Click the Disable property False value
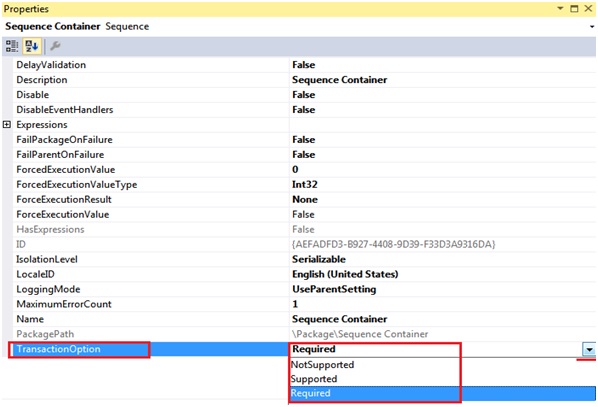 tap(304, 95)
